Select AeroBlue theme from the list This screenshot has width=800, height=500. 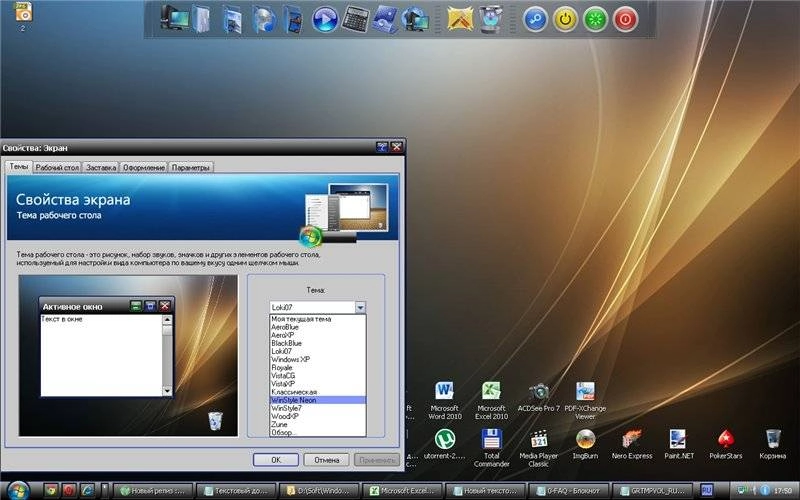pos(317,327)
